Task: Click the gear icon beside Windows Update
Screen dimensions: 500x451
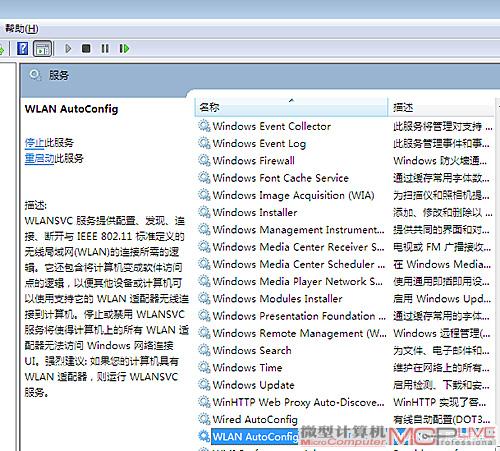Action: coord(204,385)
